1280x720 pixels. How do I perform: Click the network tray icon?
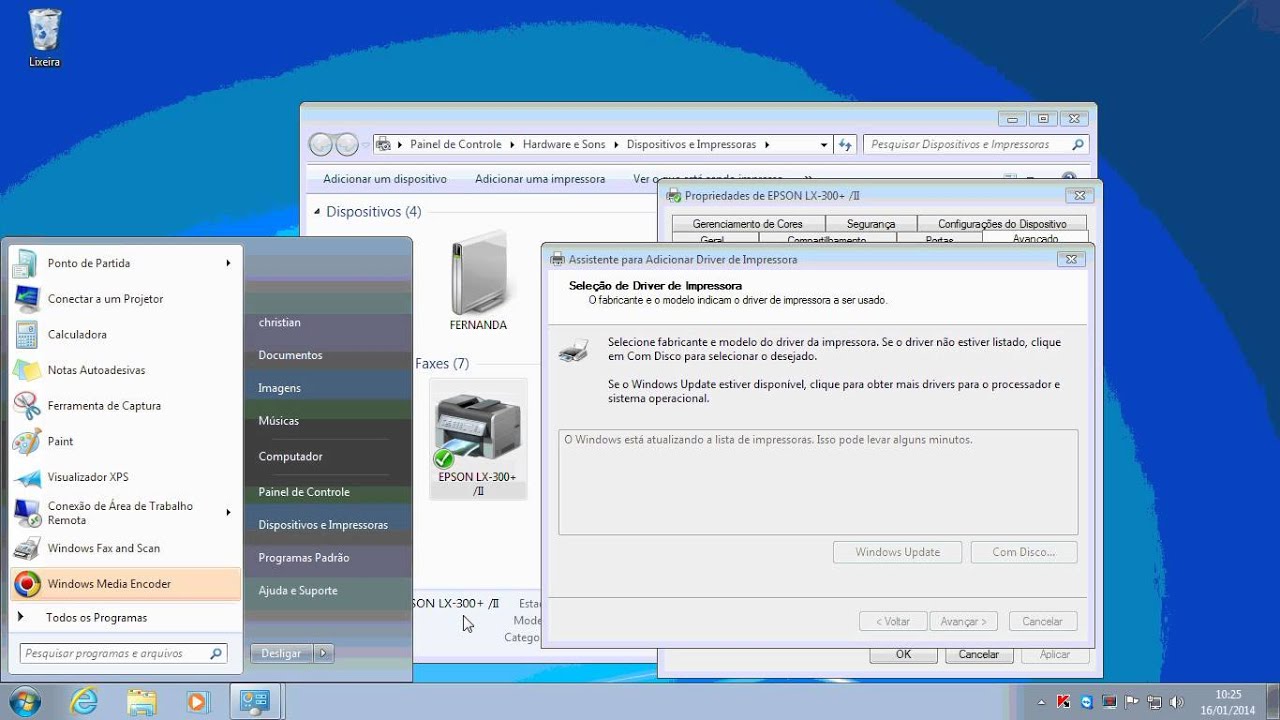tap(1153, 702)
